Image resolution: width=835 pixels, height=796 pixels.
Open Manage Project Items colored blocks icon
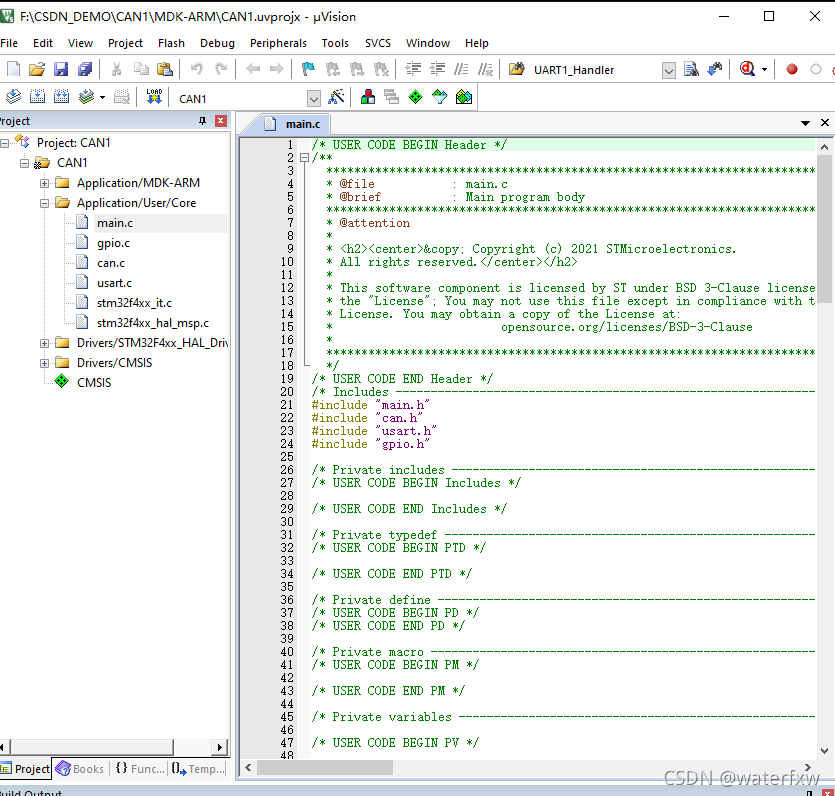[367, 97]
